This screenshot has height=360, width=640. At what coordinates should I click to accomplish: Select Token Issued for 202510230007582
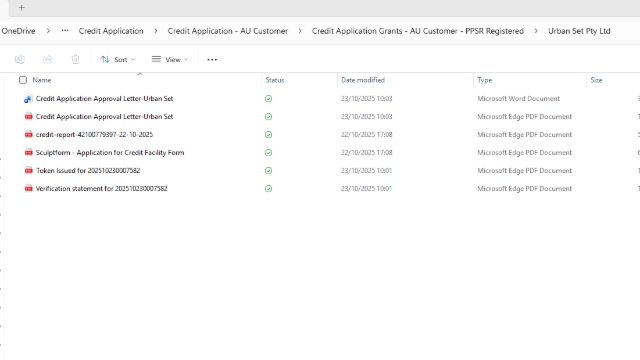click(x=88, y=170)
